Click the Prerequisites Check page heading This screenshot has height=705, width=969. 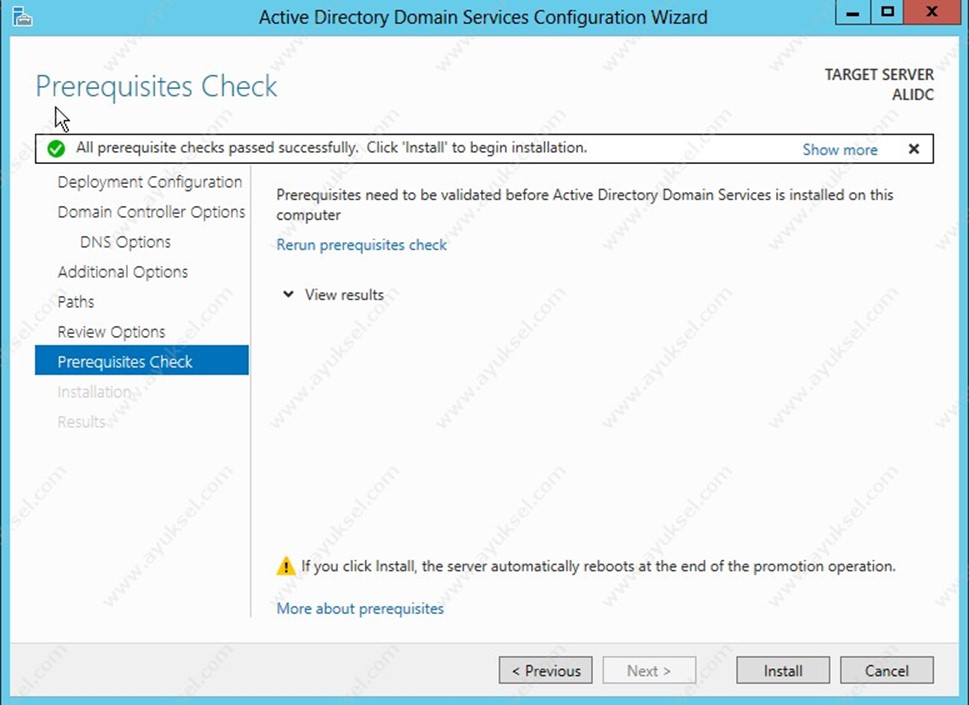156,86
